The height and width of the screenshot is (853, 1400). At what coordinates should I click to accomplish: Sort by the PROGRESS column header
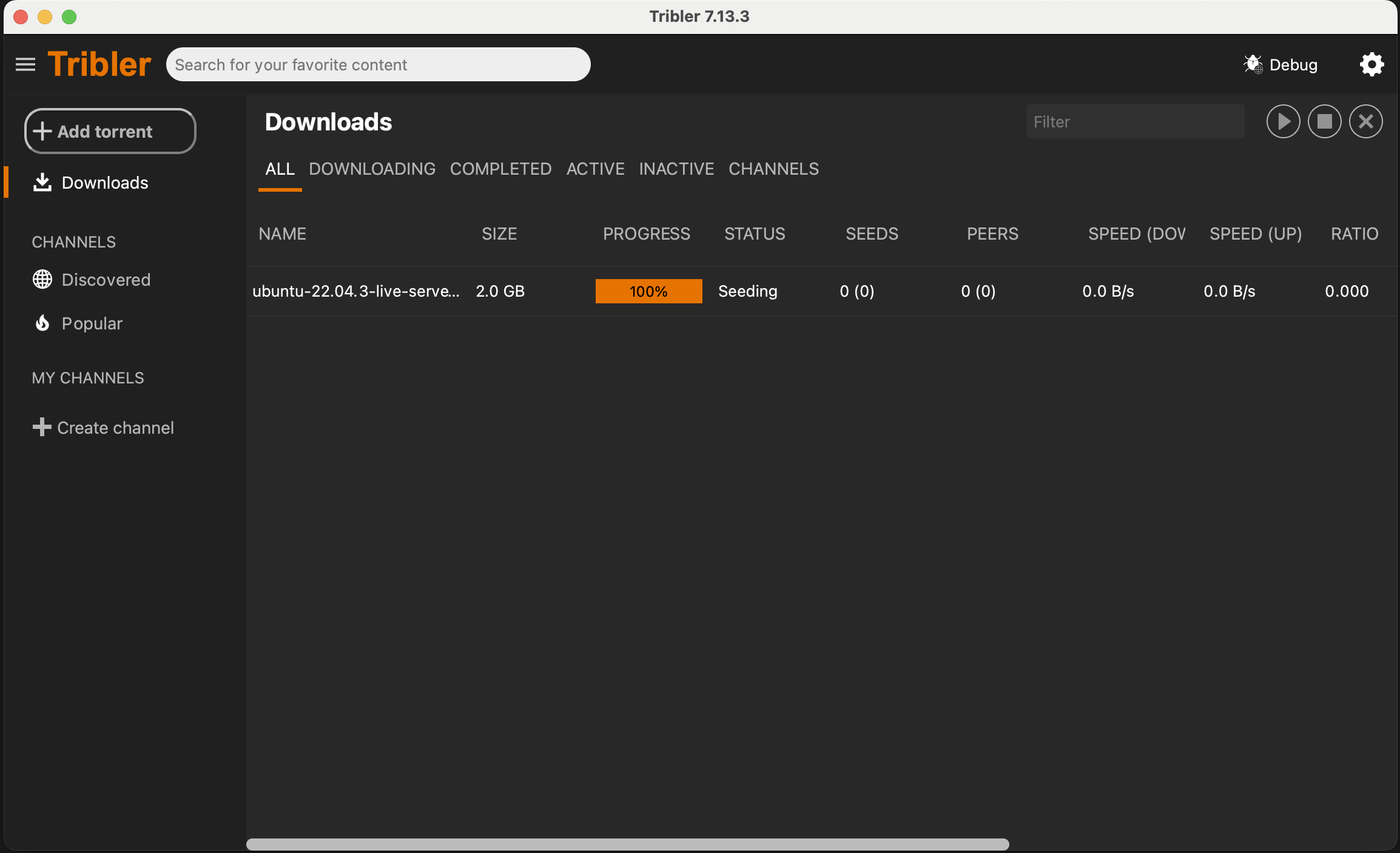coord(646,234)
